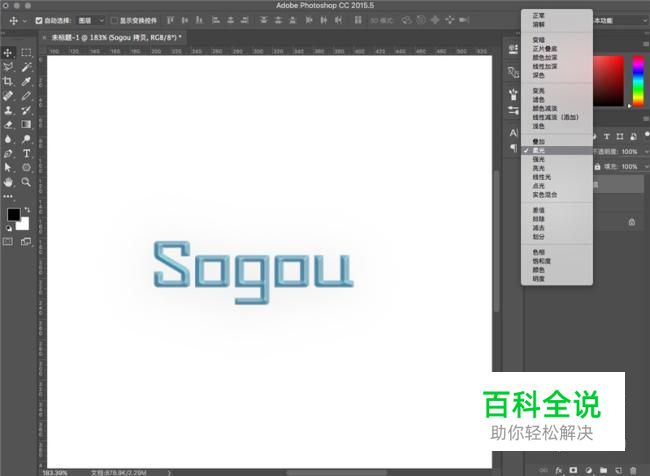Viewport: 650px width, 476px height.
Task: Select the Lasso tool
Action: (x=8, y=67)
